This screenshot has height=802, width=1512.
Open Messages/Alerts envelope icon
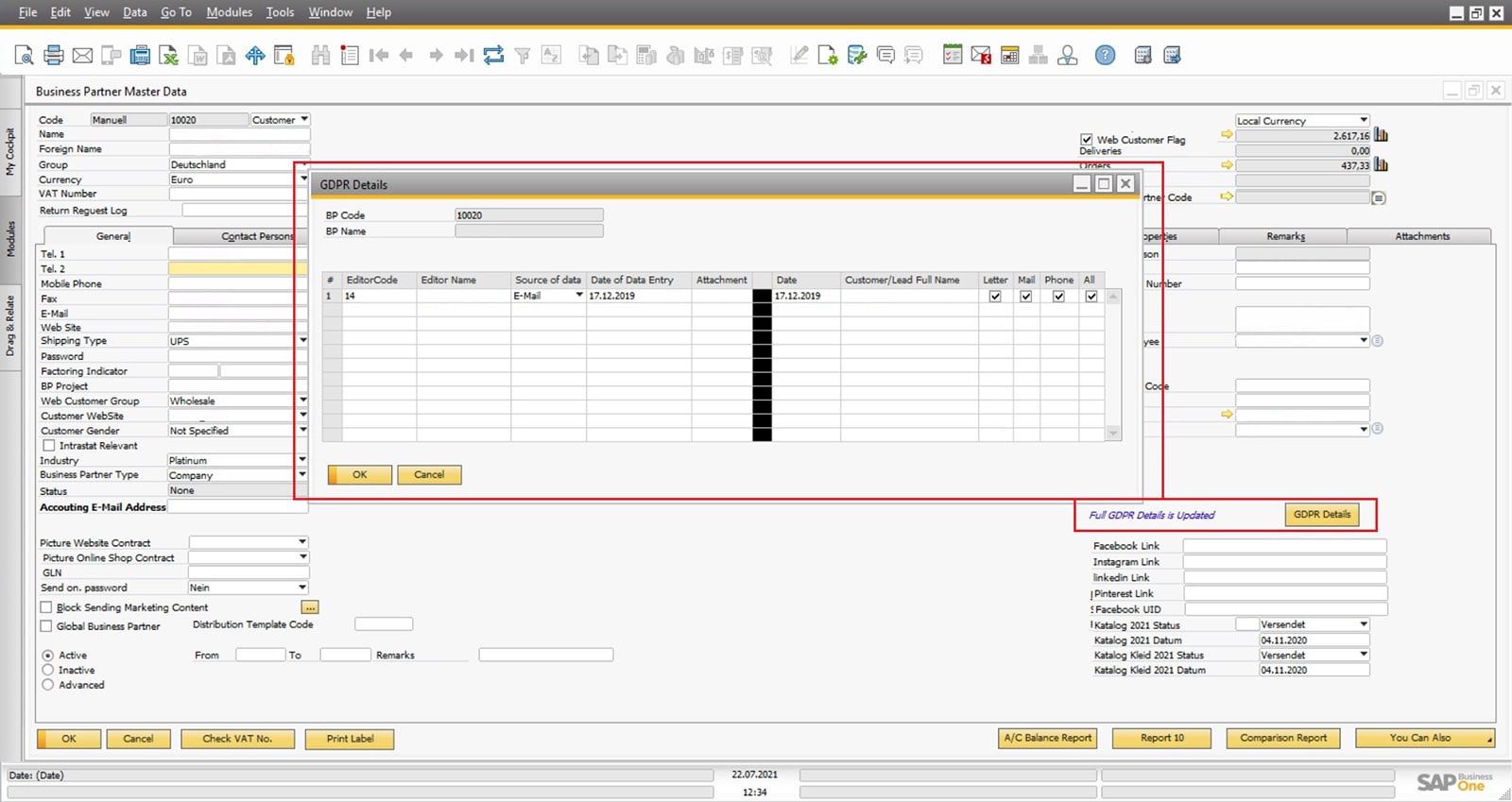tap(981, 56)
